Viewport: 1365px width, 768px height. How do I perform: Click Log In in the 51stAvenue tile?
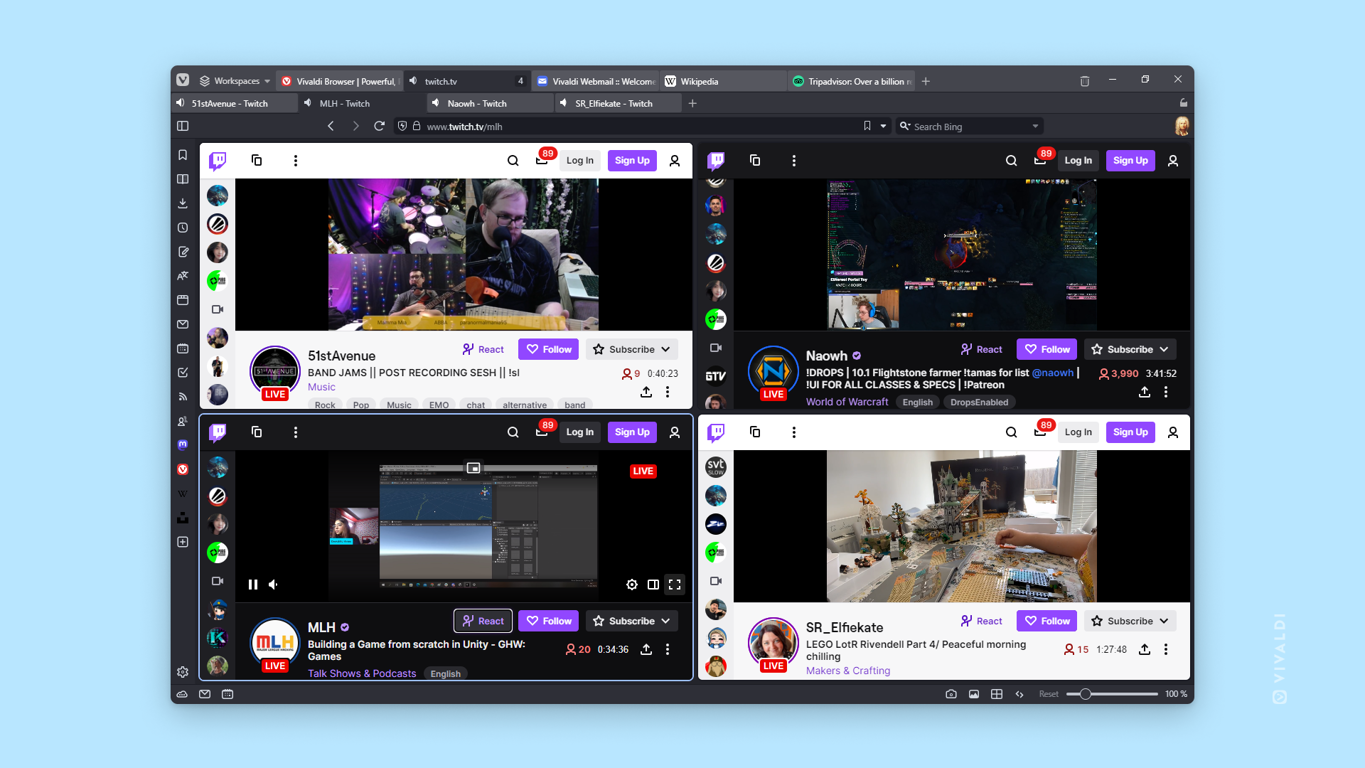580,160
